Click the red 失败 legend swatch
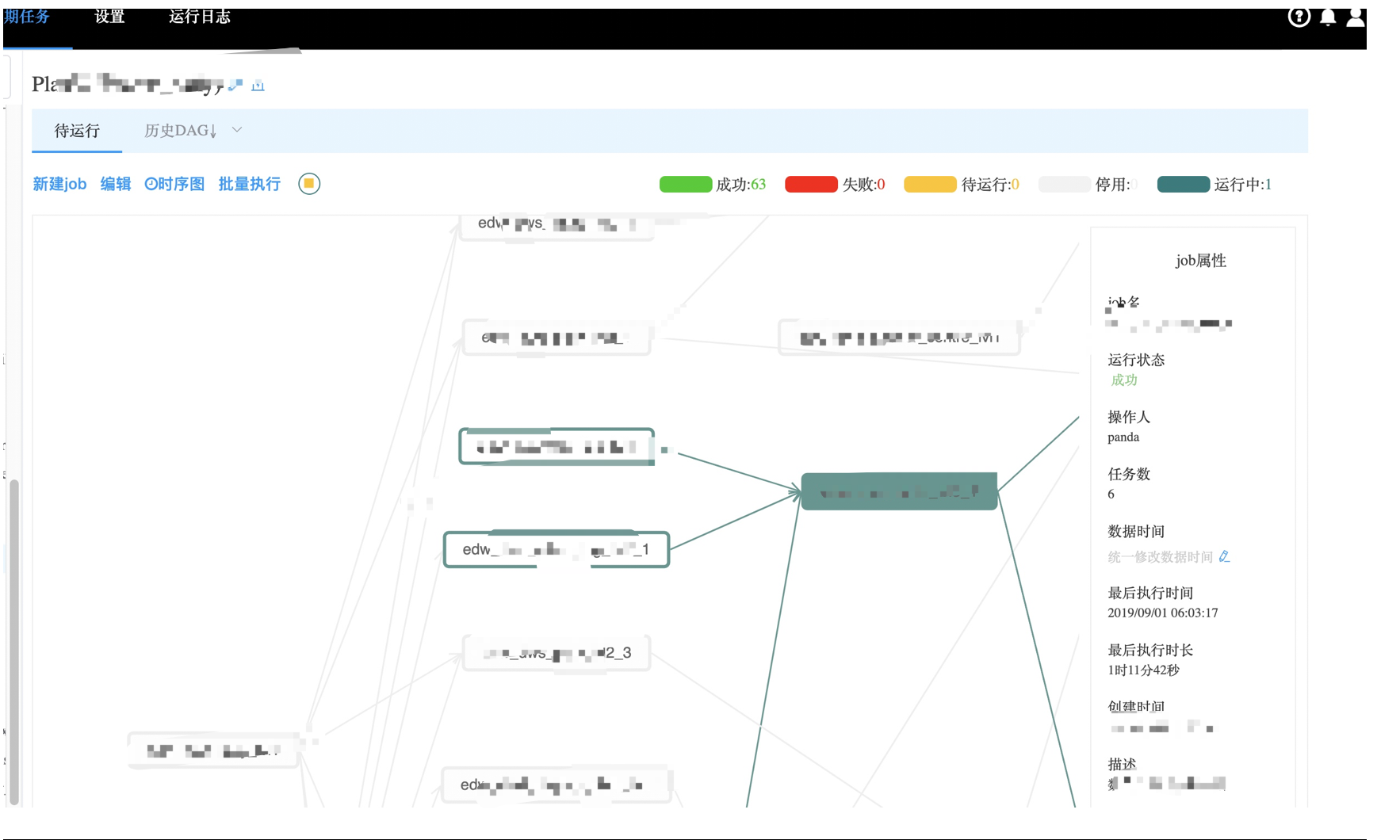The width and height of the screenshot is (1400, 840). tap(811, 185)
